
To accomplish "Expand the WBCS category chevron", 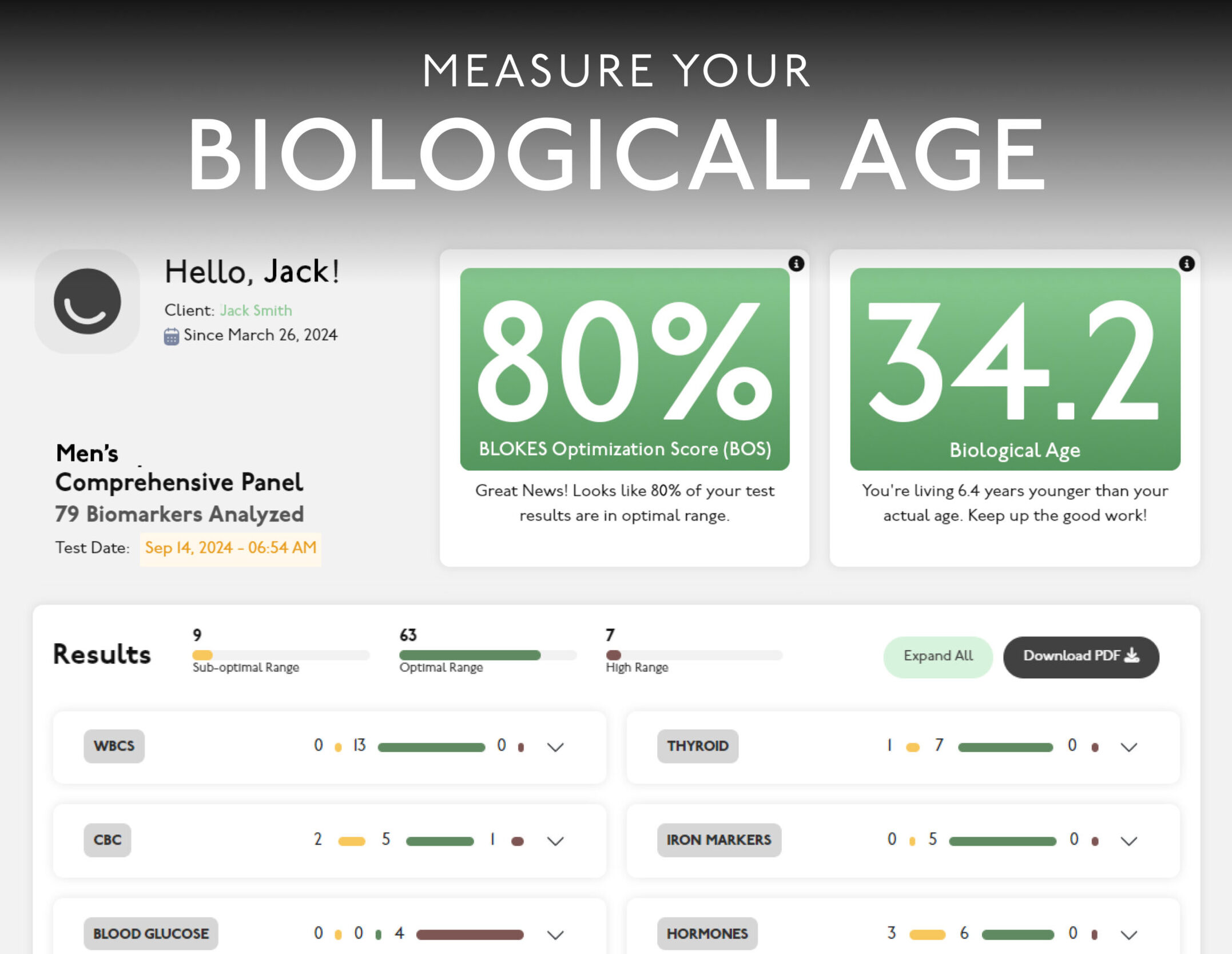I will pos(555,747).
